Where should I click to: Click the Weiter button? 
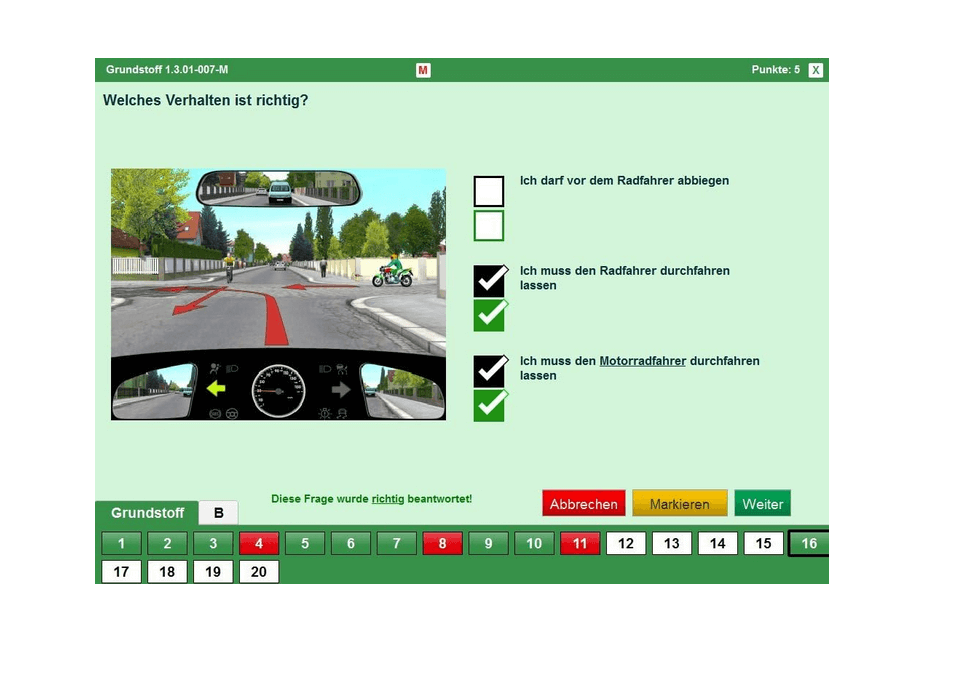[x=762, y=503]
